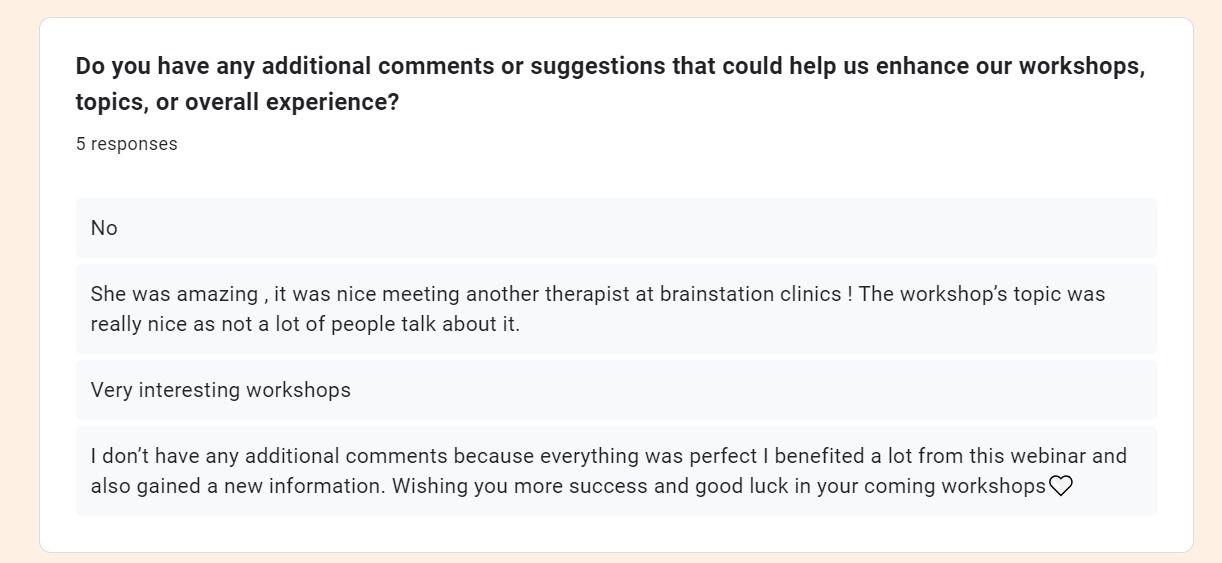The image size is (1222, 563).
Task: Select the "She was amazing" response box
Action: point(616,309)
